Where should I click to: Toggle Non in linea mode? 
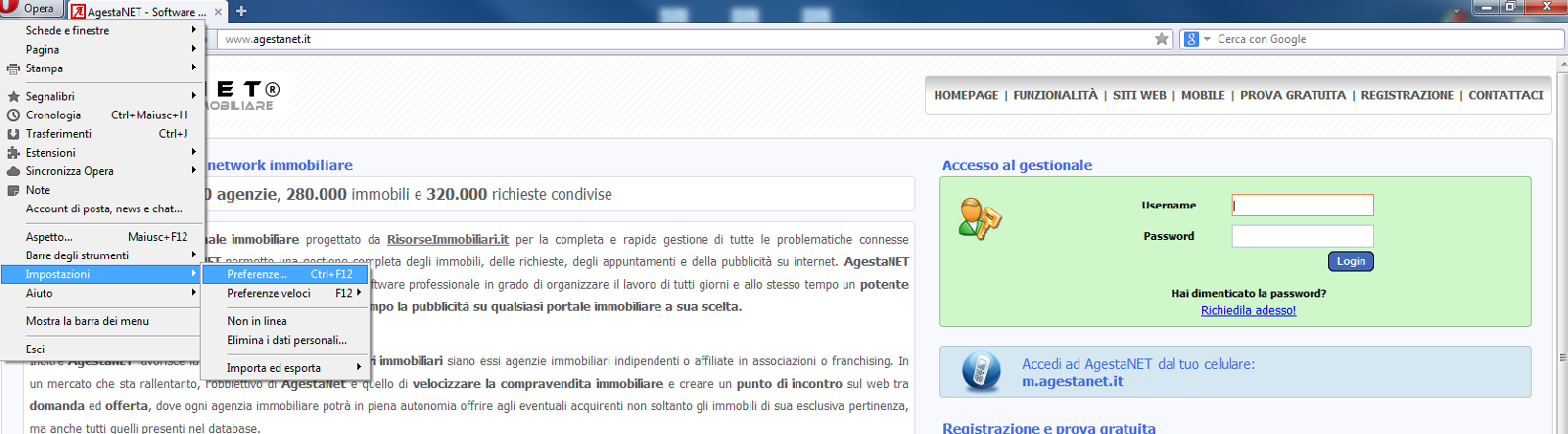click(286, 321)
